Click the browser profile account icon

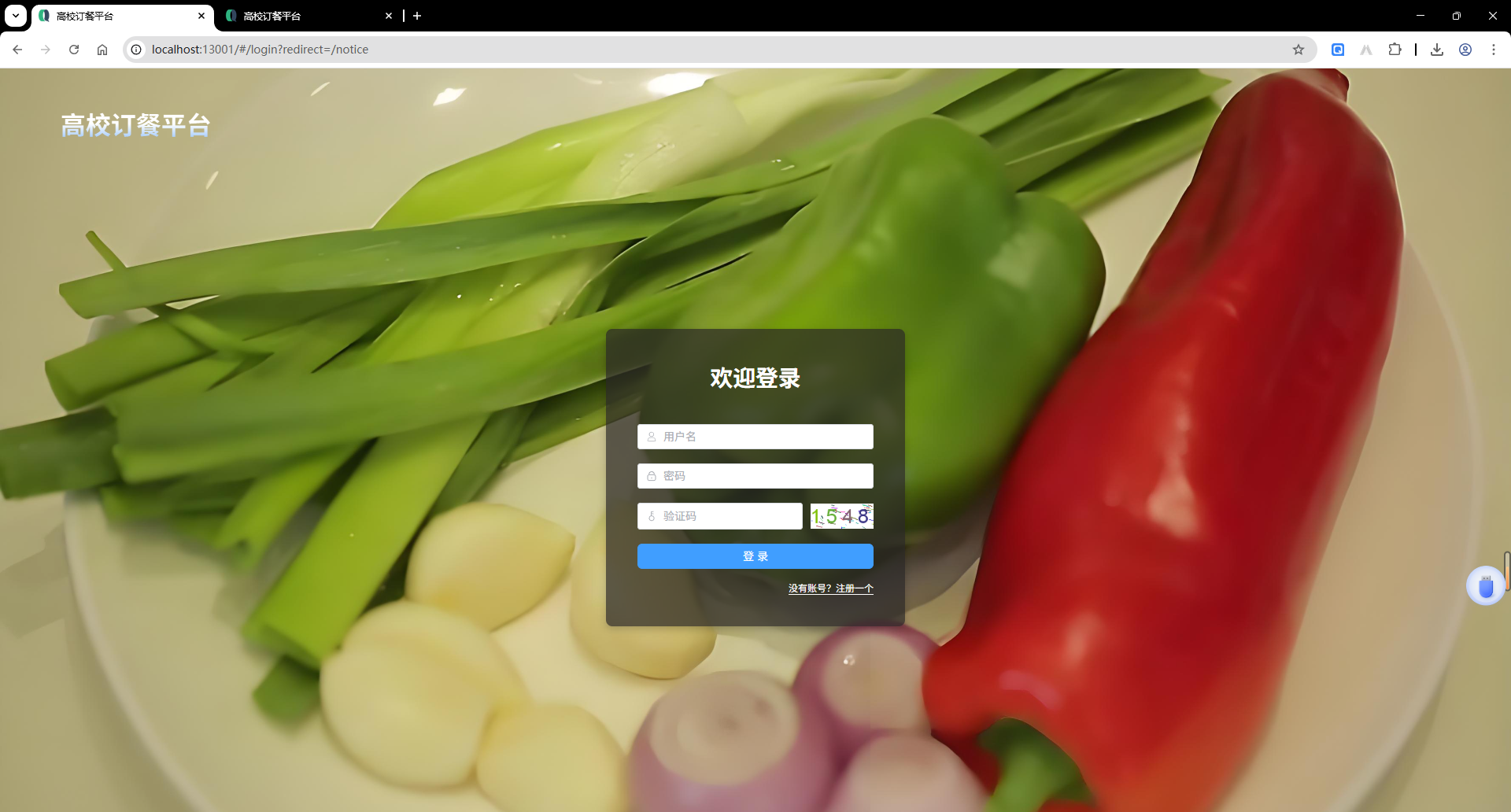pos(1466,49)
